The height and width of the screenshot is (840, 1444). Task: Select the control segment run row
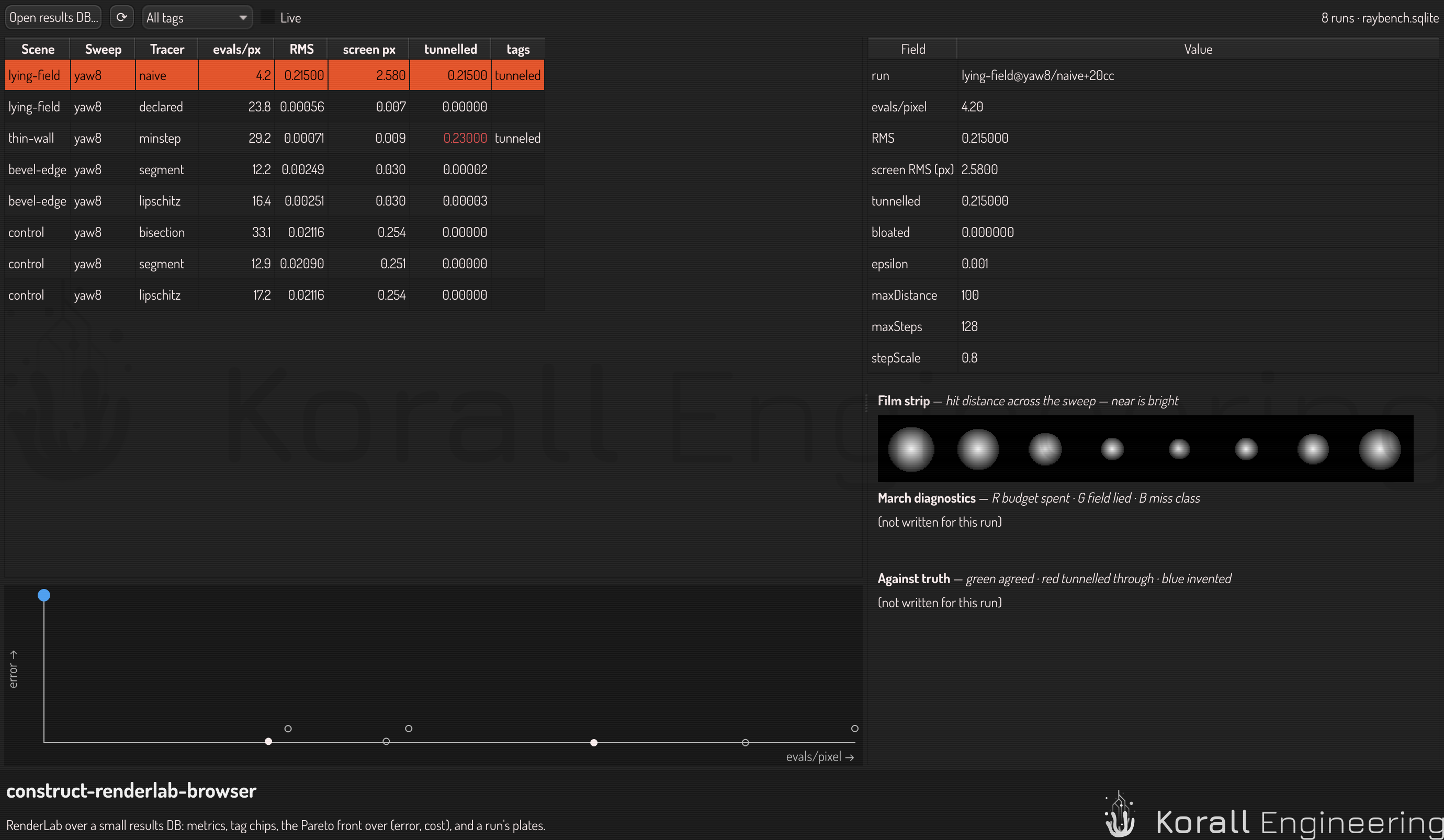pyautogui.click(x=275, y=264)
